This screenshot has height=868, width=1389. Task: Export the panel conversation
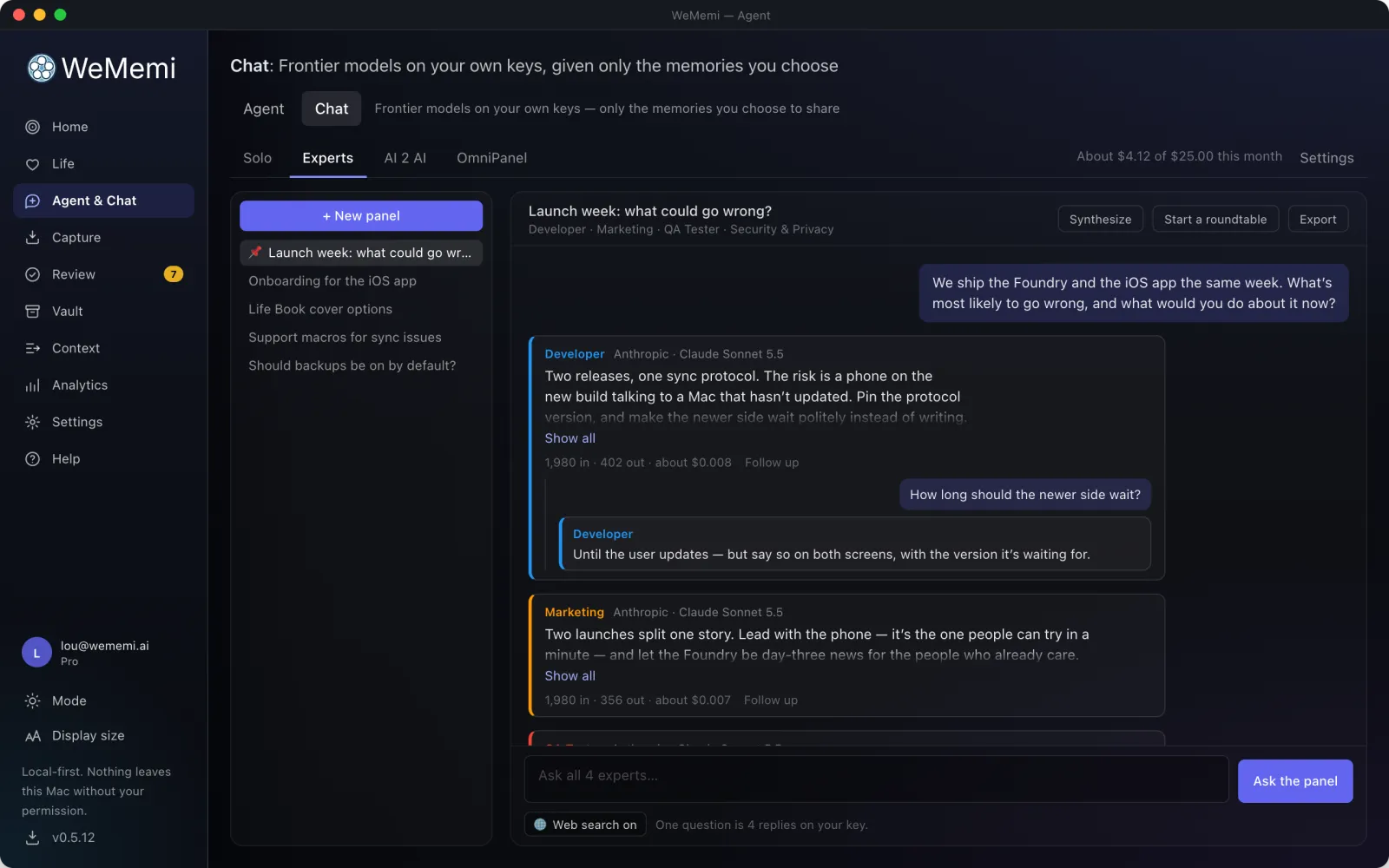(x=1318, y=220)
